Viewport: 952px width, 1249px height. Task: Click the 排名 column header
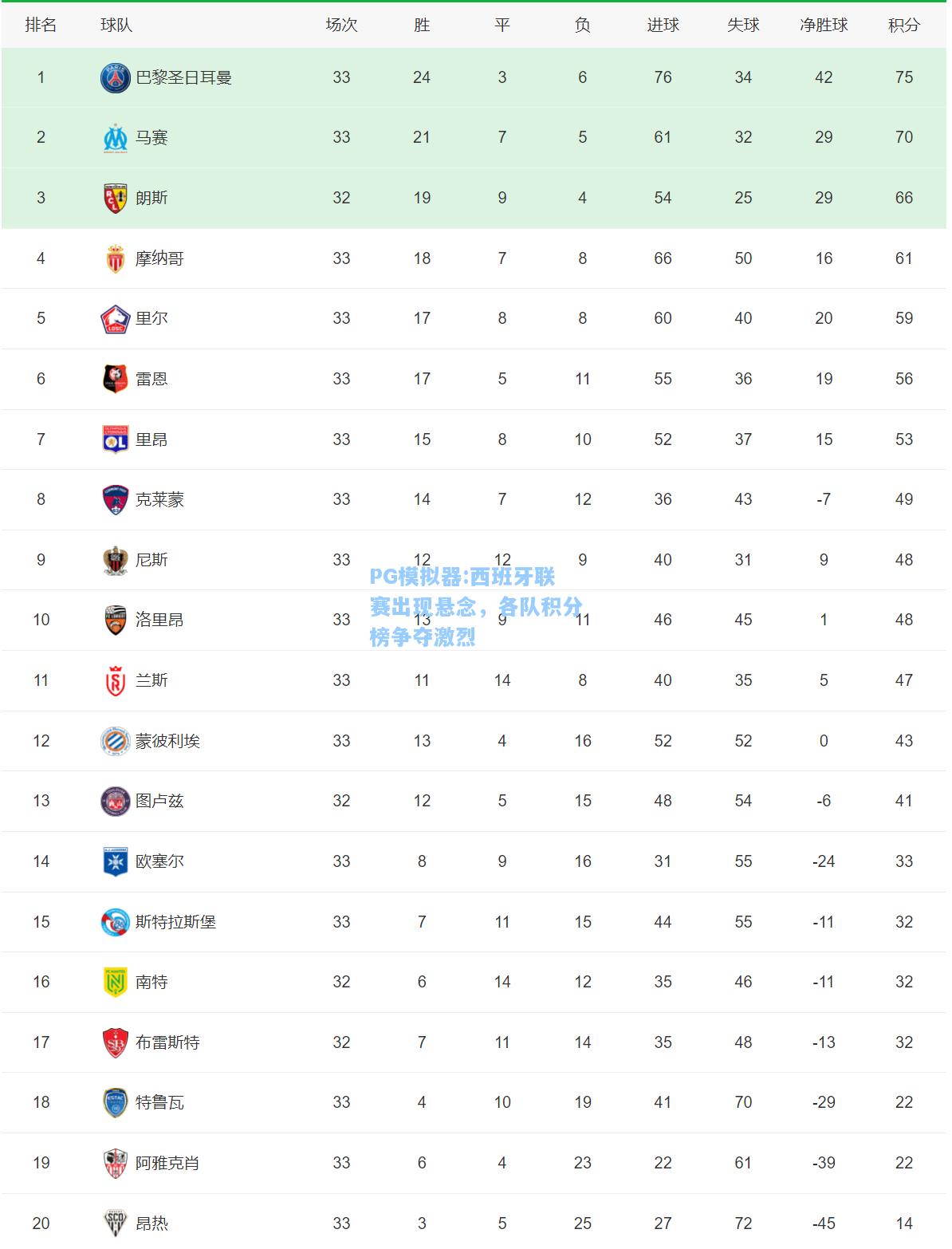[41, 26]
